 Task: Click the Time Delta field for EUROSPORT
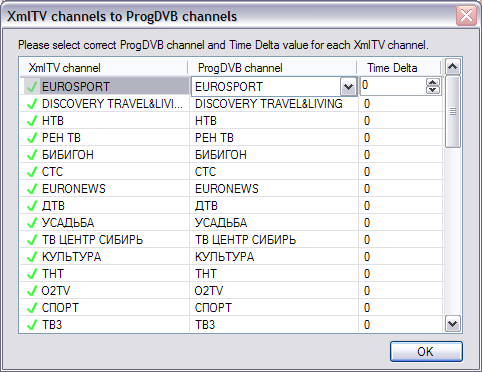(x=393, y=86)
